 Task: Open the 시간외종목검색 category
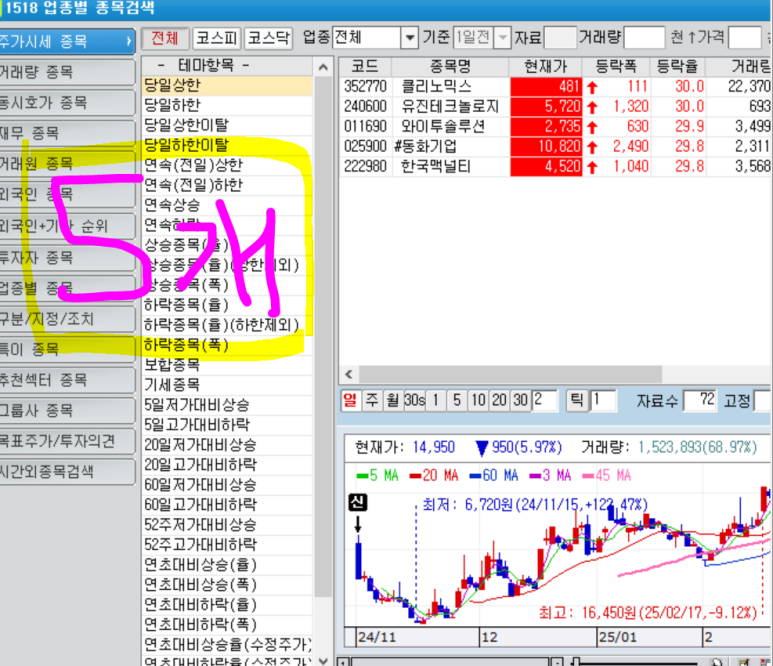pyautogui.click(x=66, y=472)
